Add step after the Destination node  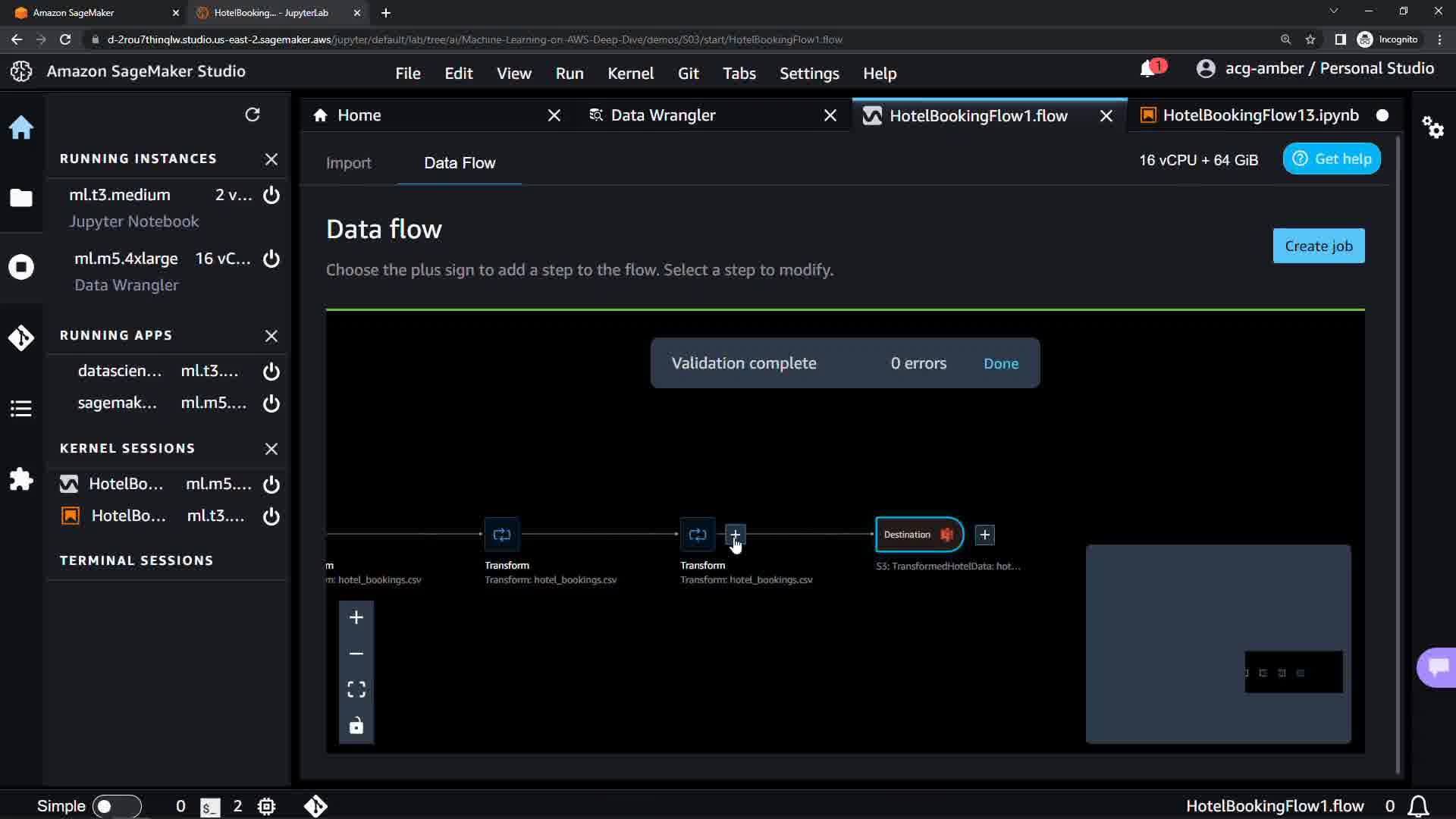[984, 535]
